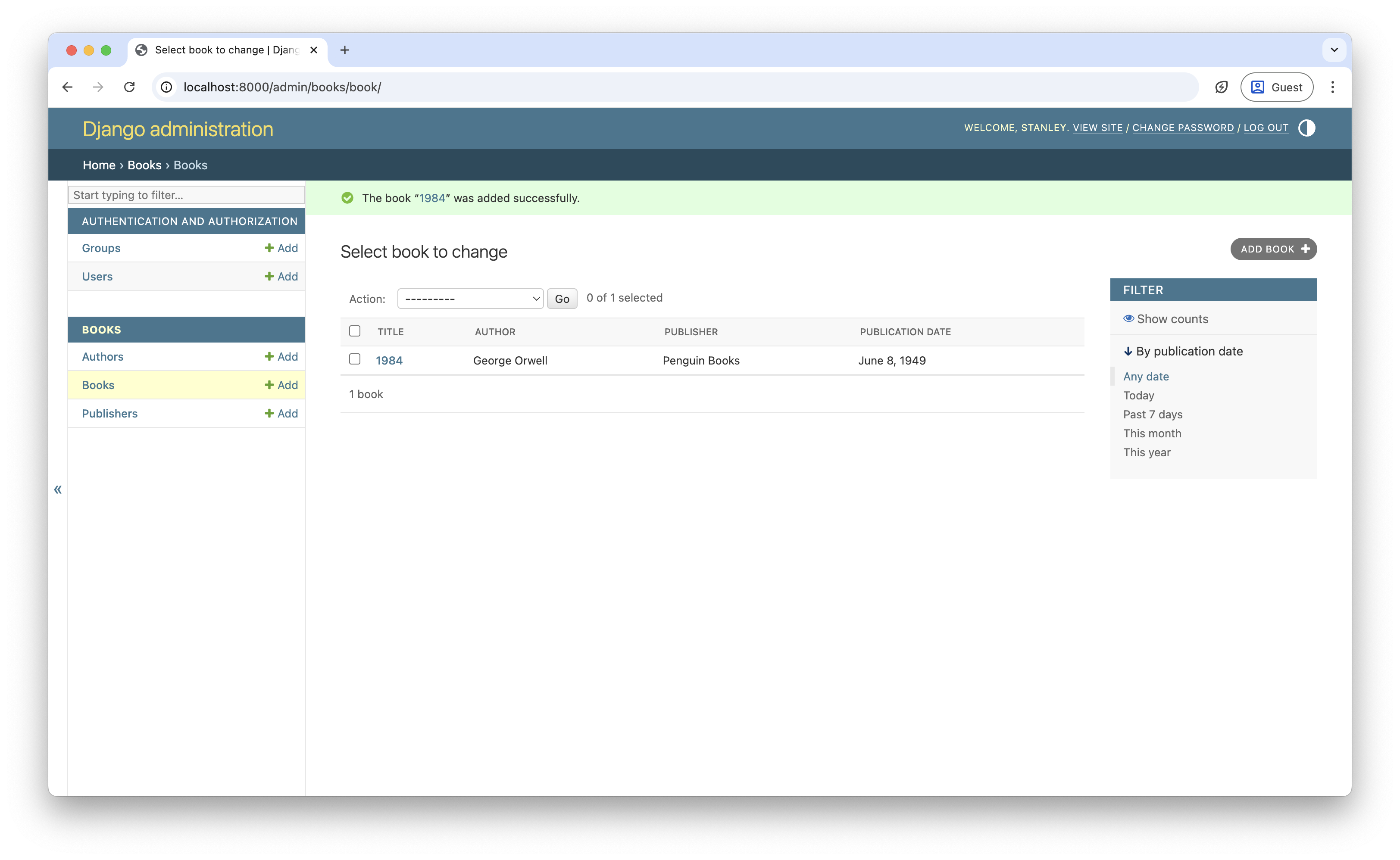Image resolution: width=1400 pixels, height=860 pixels.
Task: Collapse the sidebar with double-chevron icon
Action: pos(58,490)
